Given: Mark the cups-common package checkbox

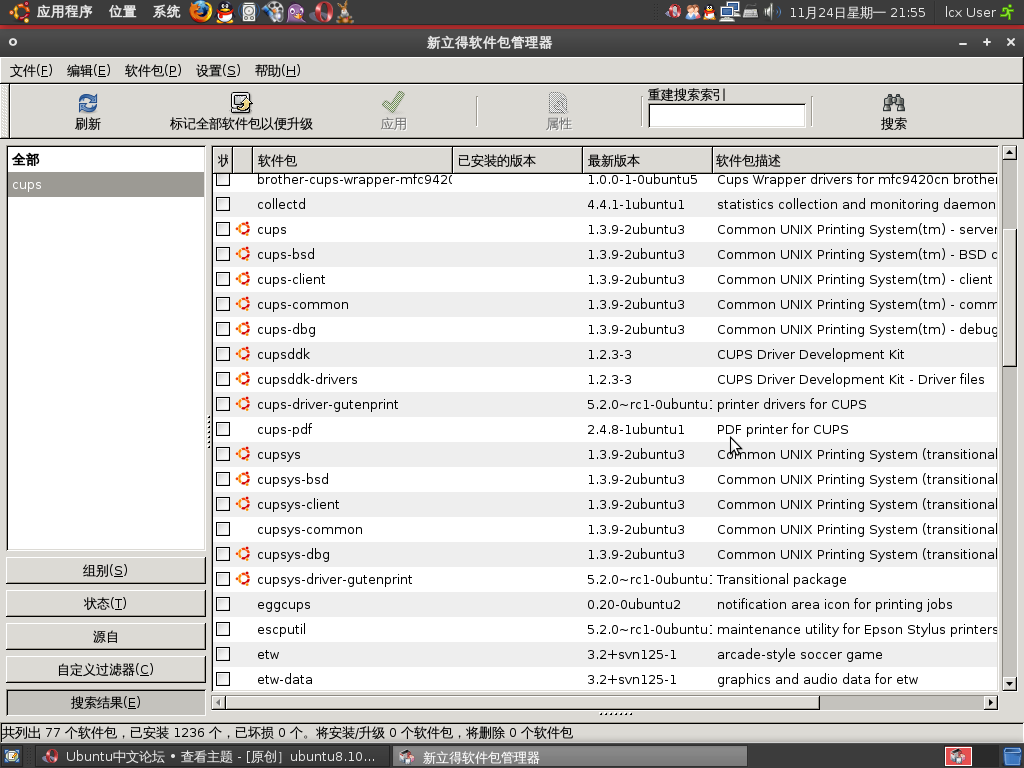Looking at the screenshot, I should [x=223, y=304].
